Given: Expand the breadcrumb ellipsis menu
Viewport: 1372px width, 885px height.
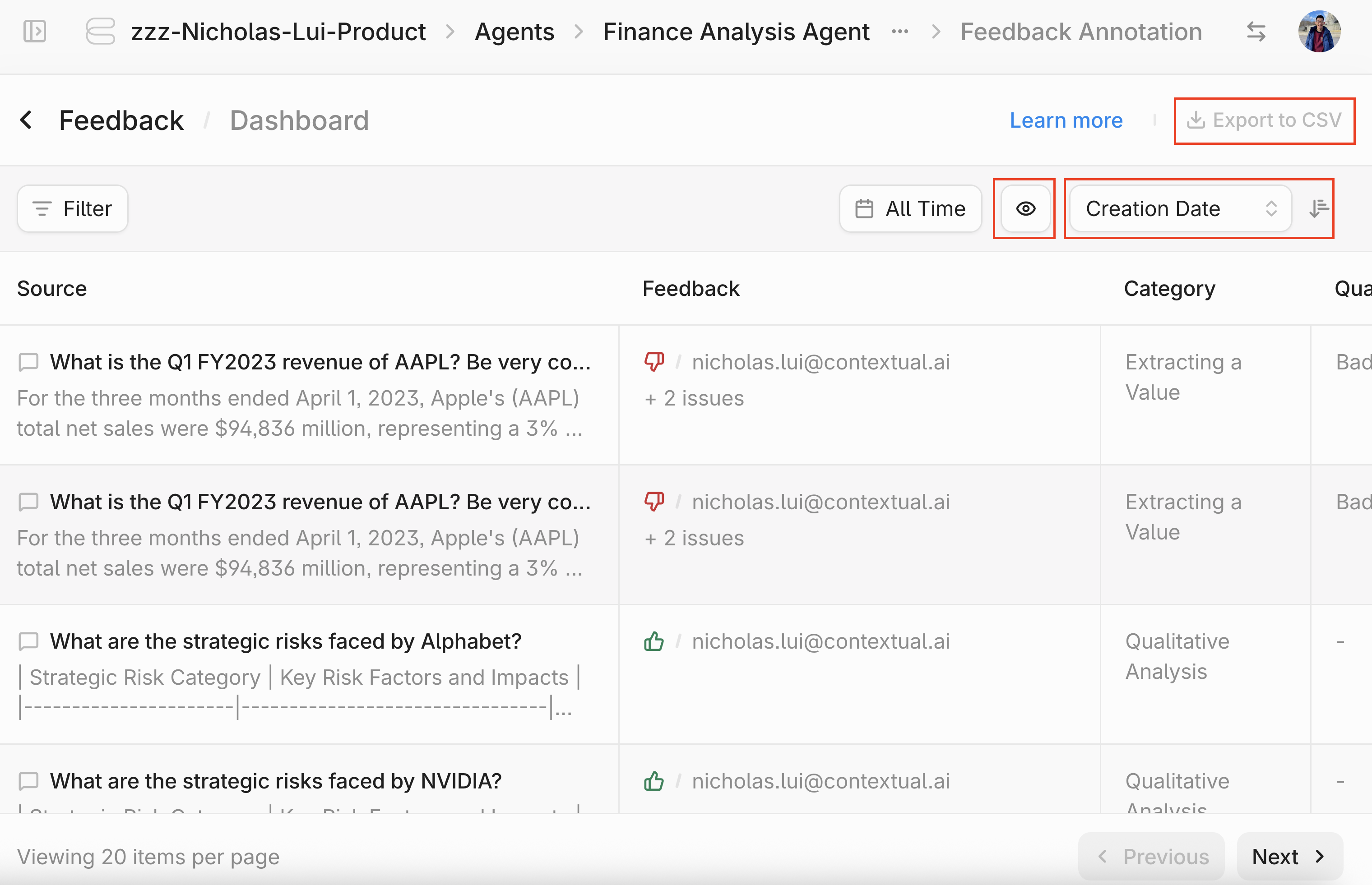Looking at the screenshot, I should [x=900, y=32].
